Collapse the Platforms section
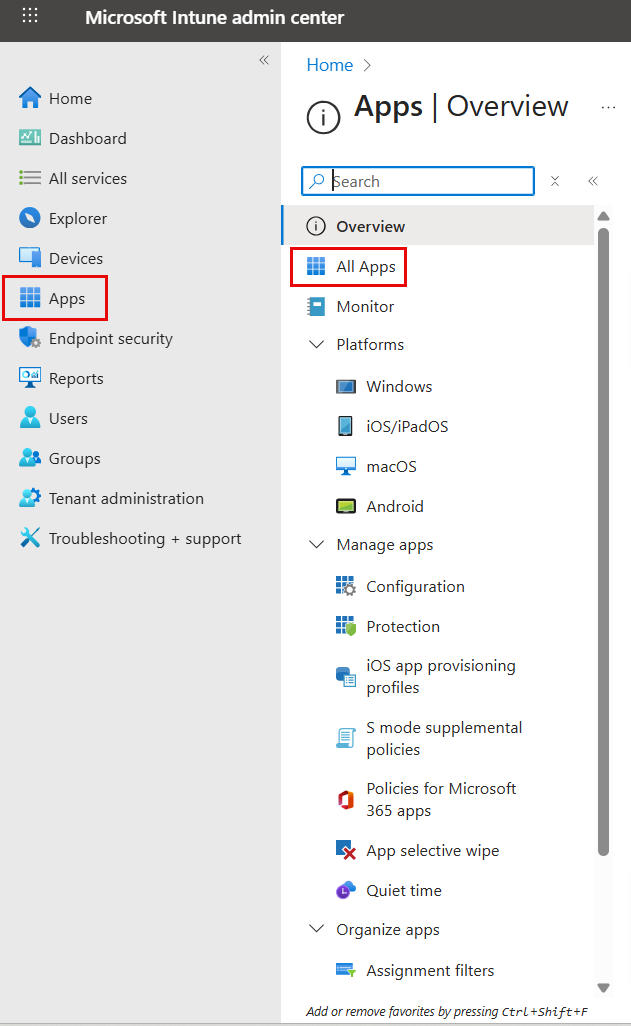This screenshot has width=631, height=1026. 317,344
